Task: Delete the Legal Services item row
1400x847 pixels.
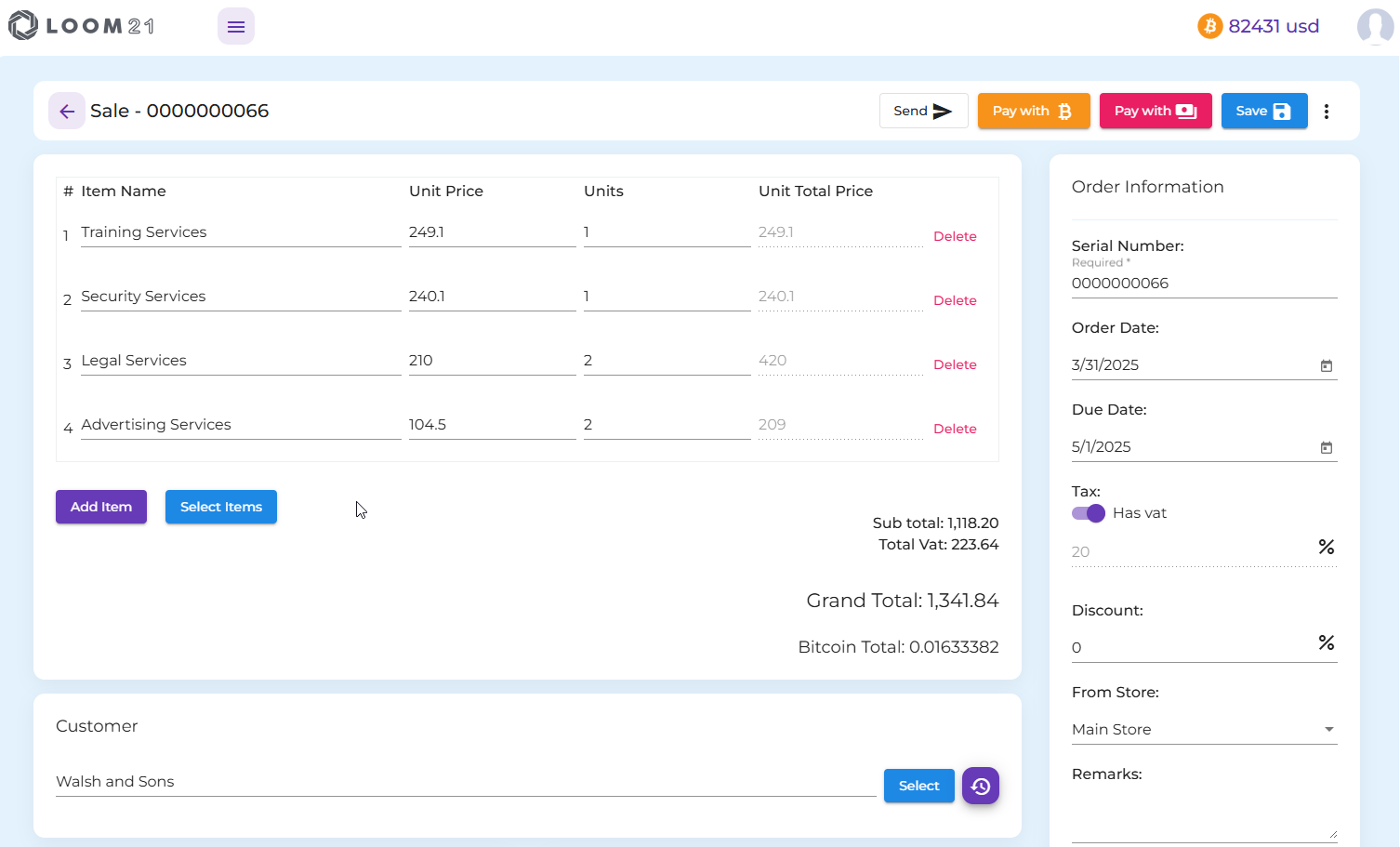Action: (x=954, y=364)
